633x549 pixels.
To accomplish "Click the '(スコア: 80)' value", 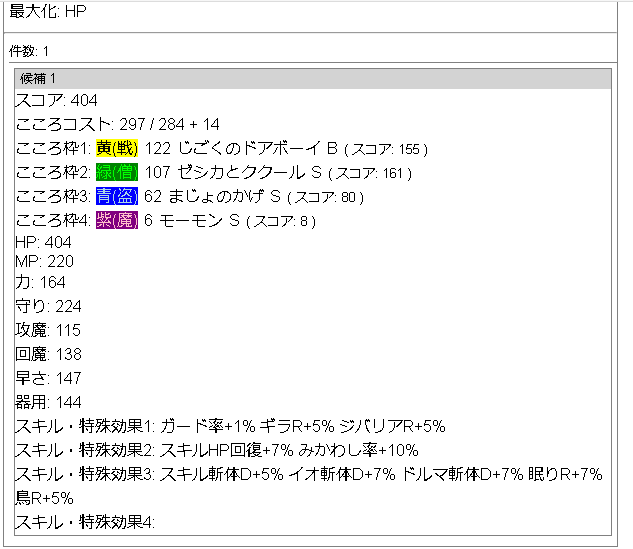I will click(325, 197).
